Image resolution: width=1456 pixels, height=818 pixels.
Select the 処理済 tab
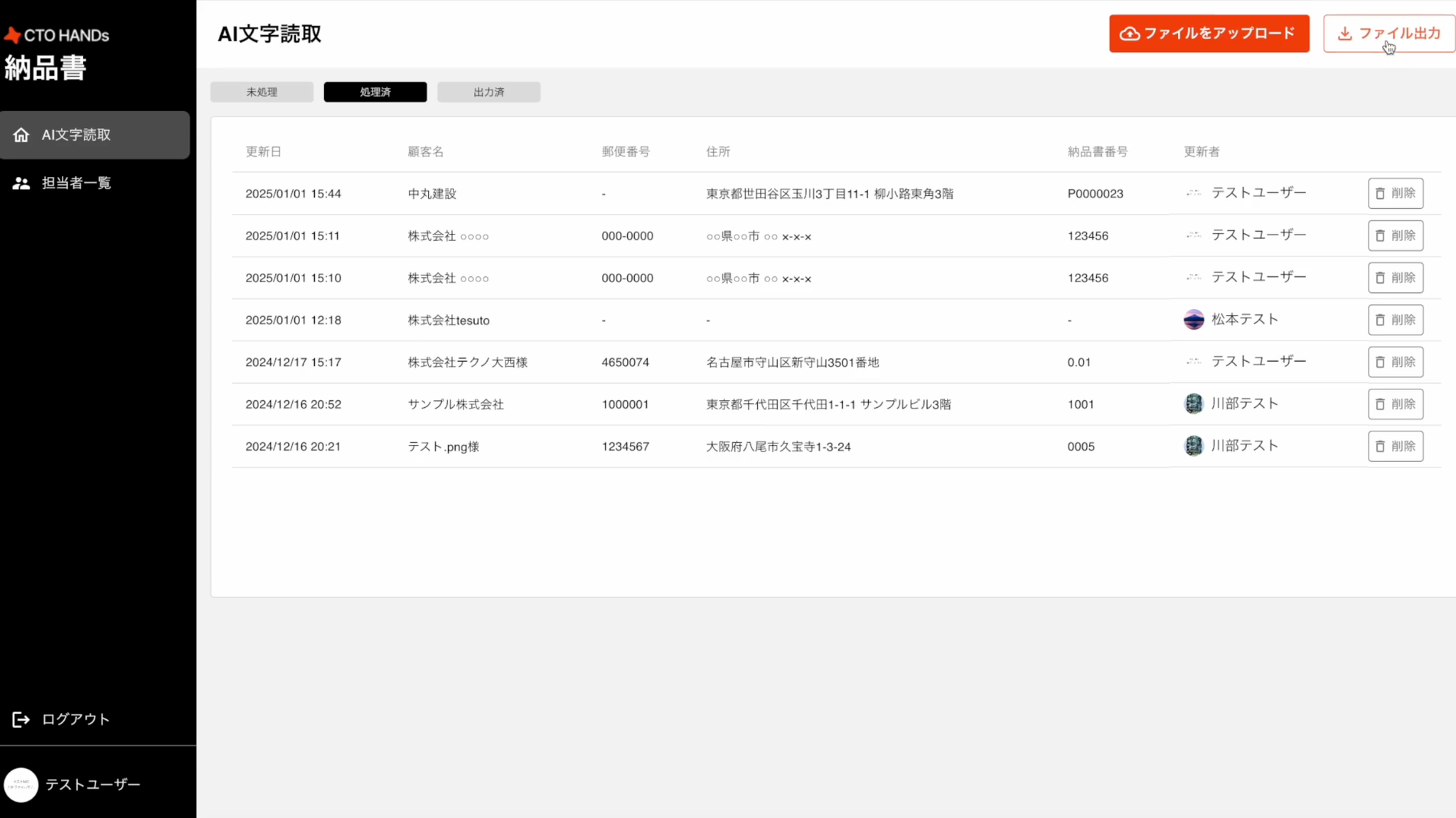coord(375,92)
